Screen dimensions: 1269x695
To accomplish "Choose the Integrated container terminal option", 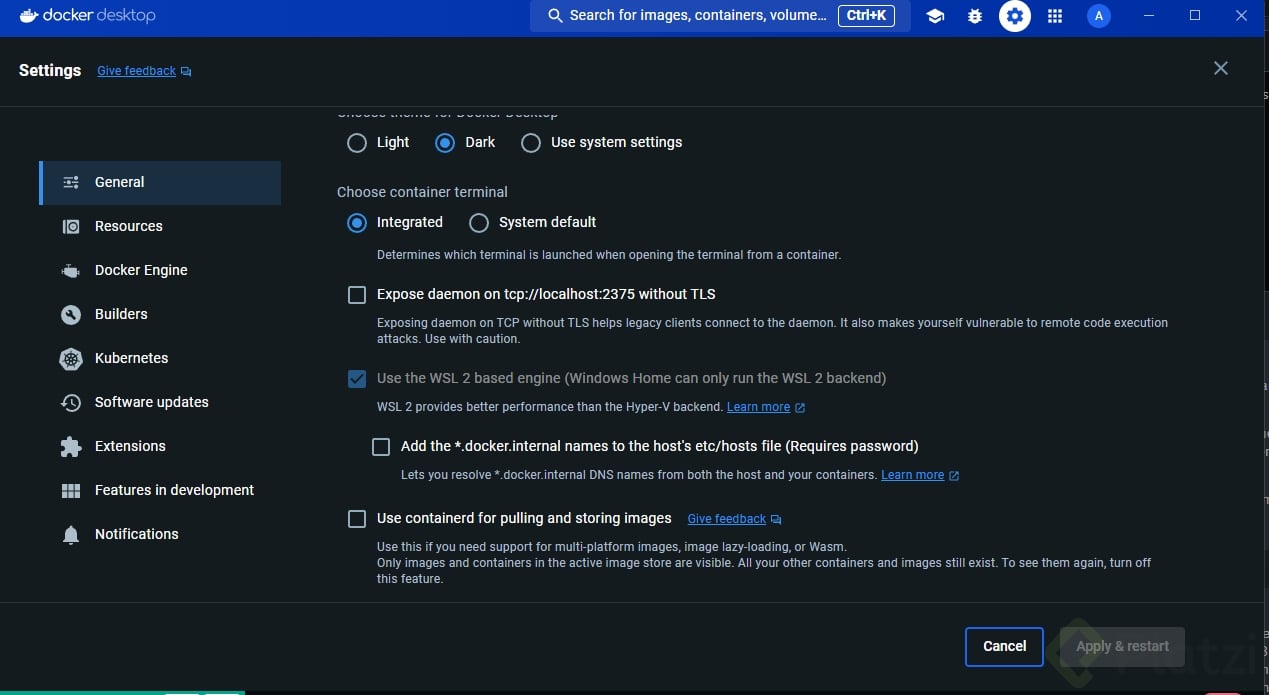I will (x=357, y=222).
